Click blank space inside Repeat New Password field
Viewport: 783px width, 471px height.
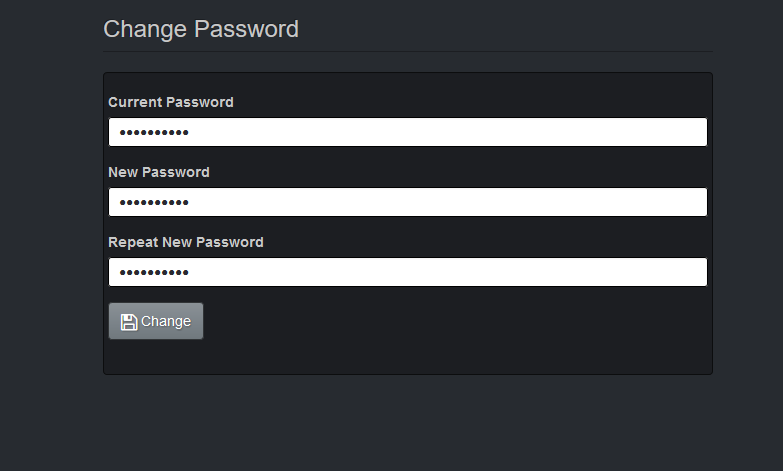[449, 272]
